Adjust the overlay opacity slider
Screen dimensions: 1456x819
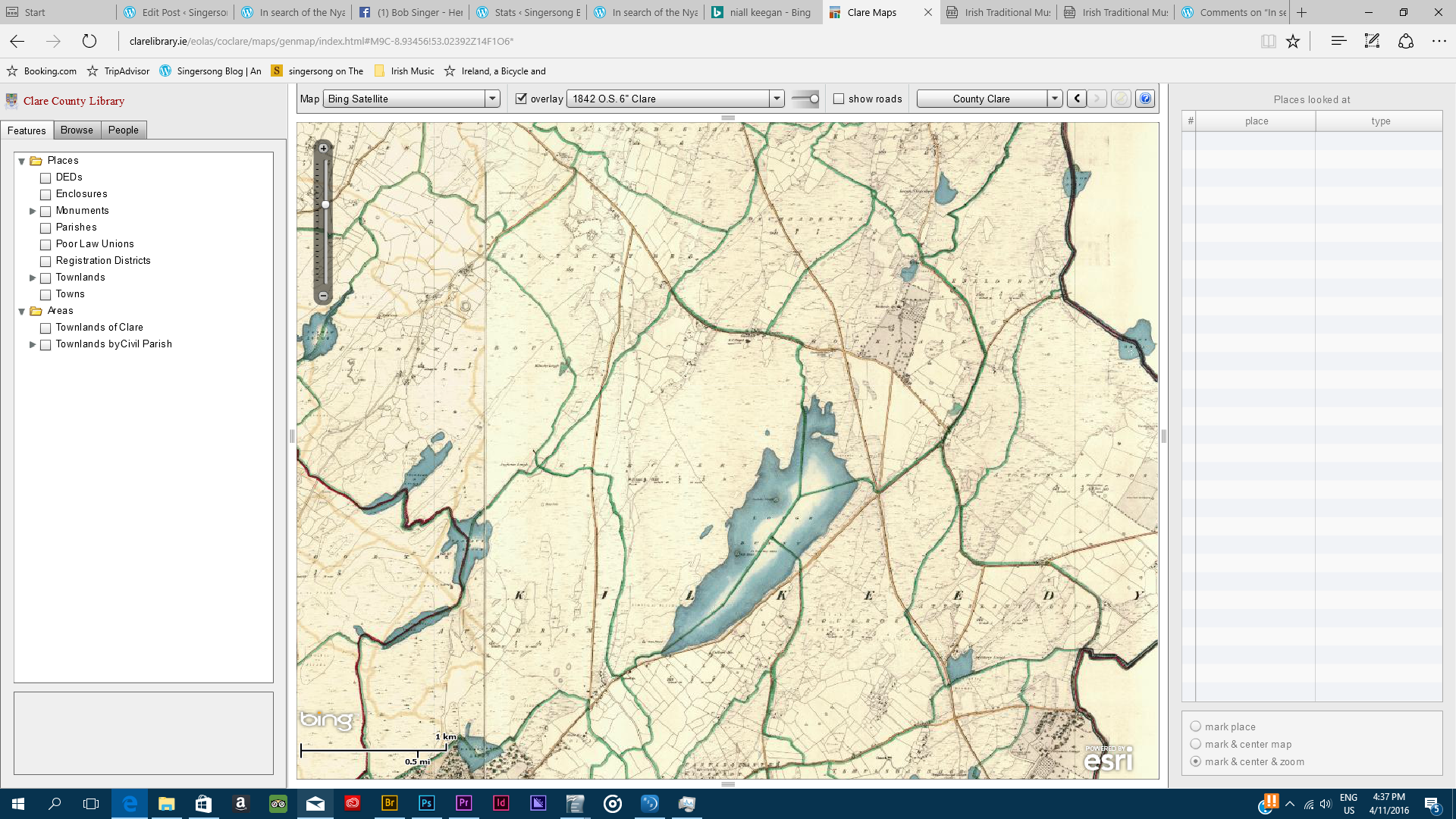814,99
